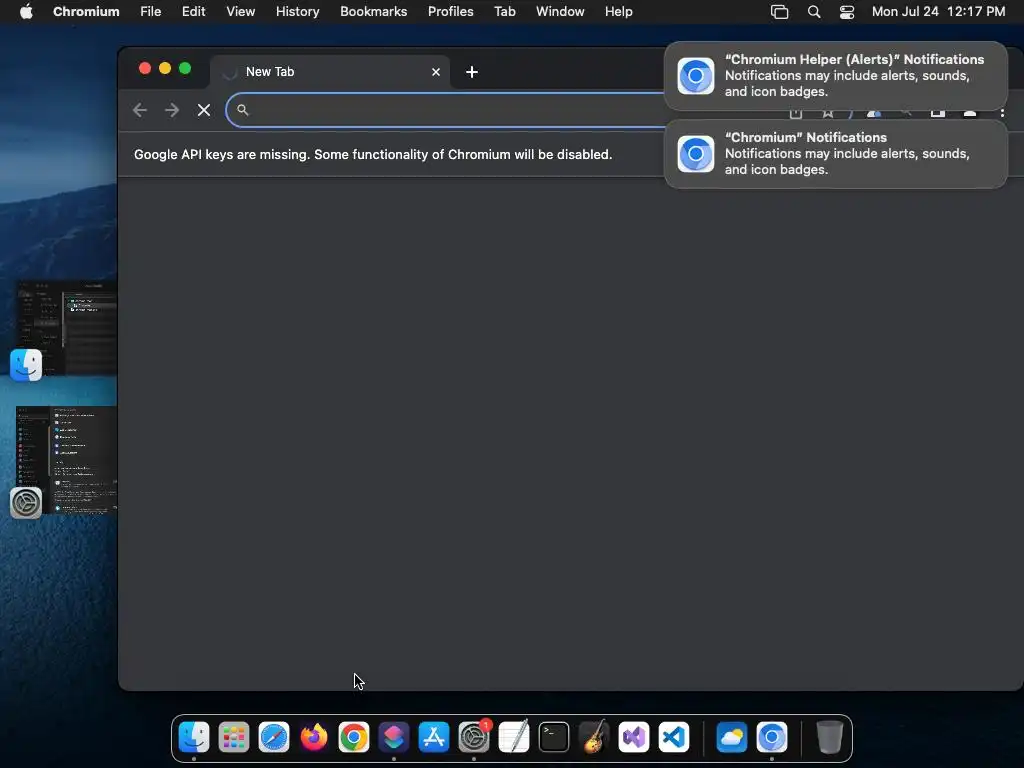Open the History menu
Viewport: 1024px width, 768px height.
(297, 11)
